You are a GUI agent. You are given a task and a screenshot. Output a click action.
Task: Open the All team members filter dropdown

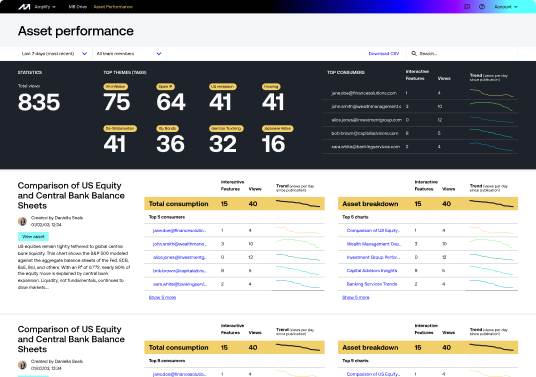pos(129,54)
